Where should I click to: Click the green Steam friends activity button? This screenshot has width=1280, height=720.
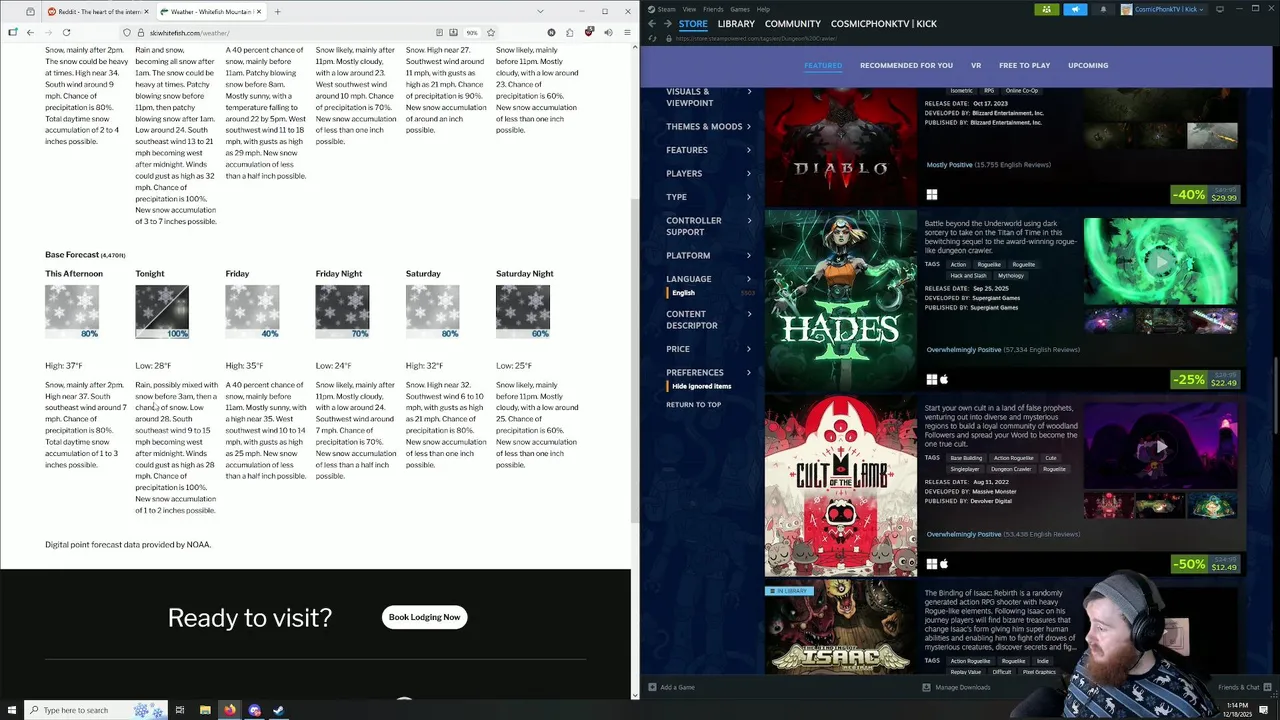click(1047, 9)
